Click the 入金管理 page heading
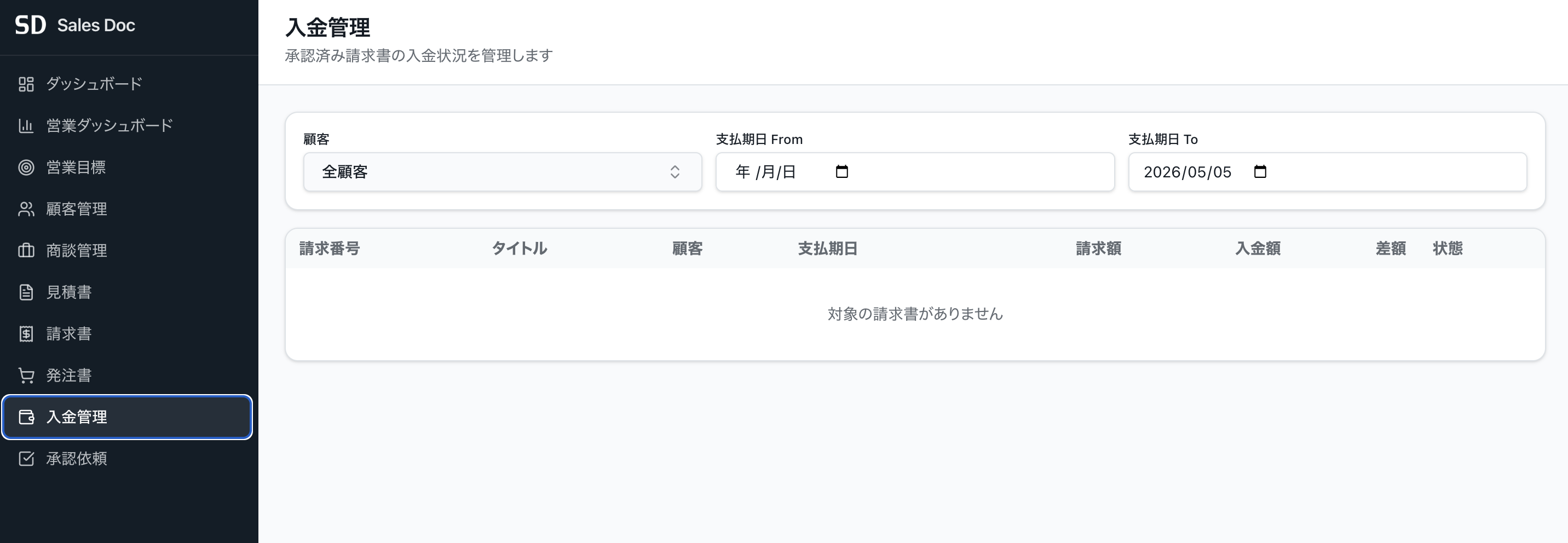Image resolution: width=1568 pixels, height=543 pixels. click(327, 27)
